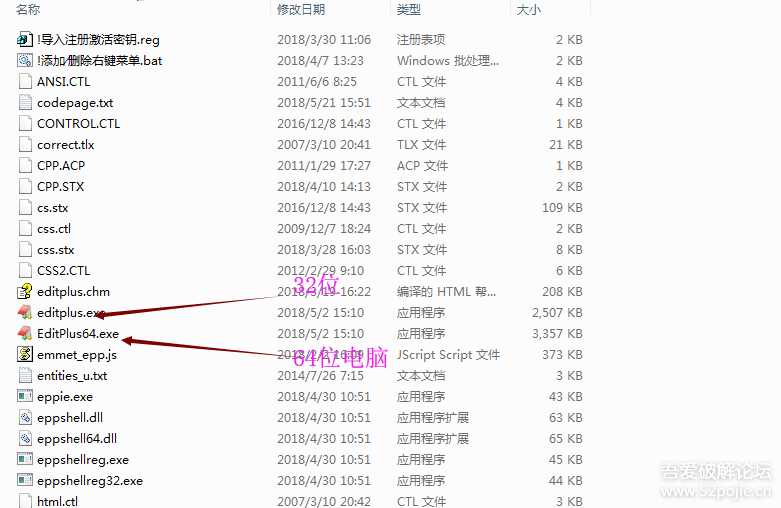This screenshot has width=781, height=508.
Task: Select file name correct.tlx
Action: pyautogui.click(x=65, y=144)
